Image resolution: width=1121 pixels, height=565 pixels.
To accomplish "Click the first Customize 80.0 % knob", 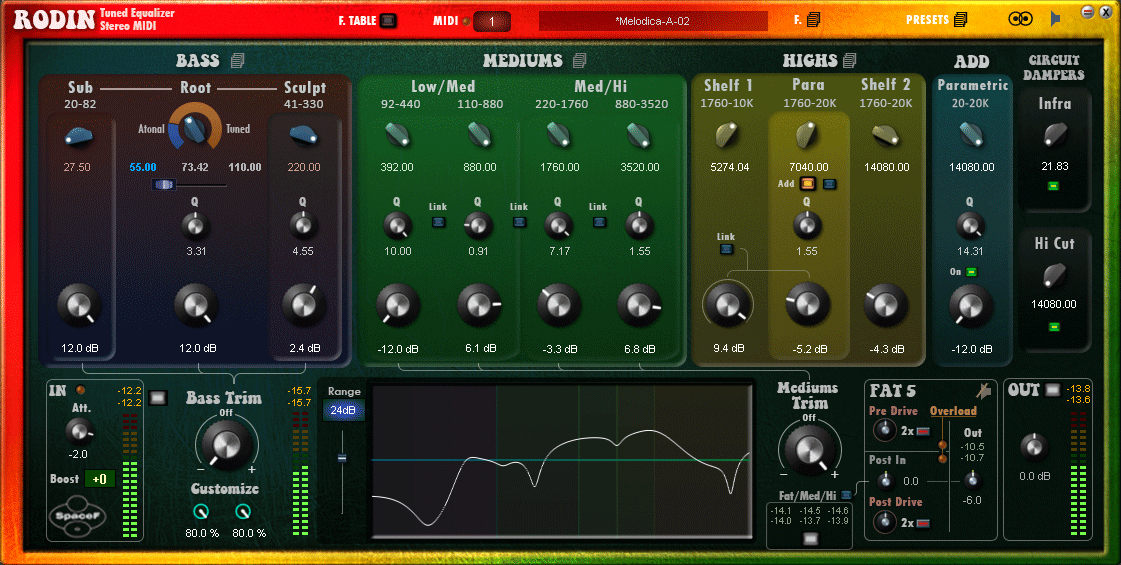I will [x=202, y=511].
